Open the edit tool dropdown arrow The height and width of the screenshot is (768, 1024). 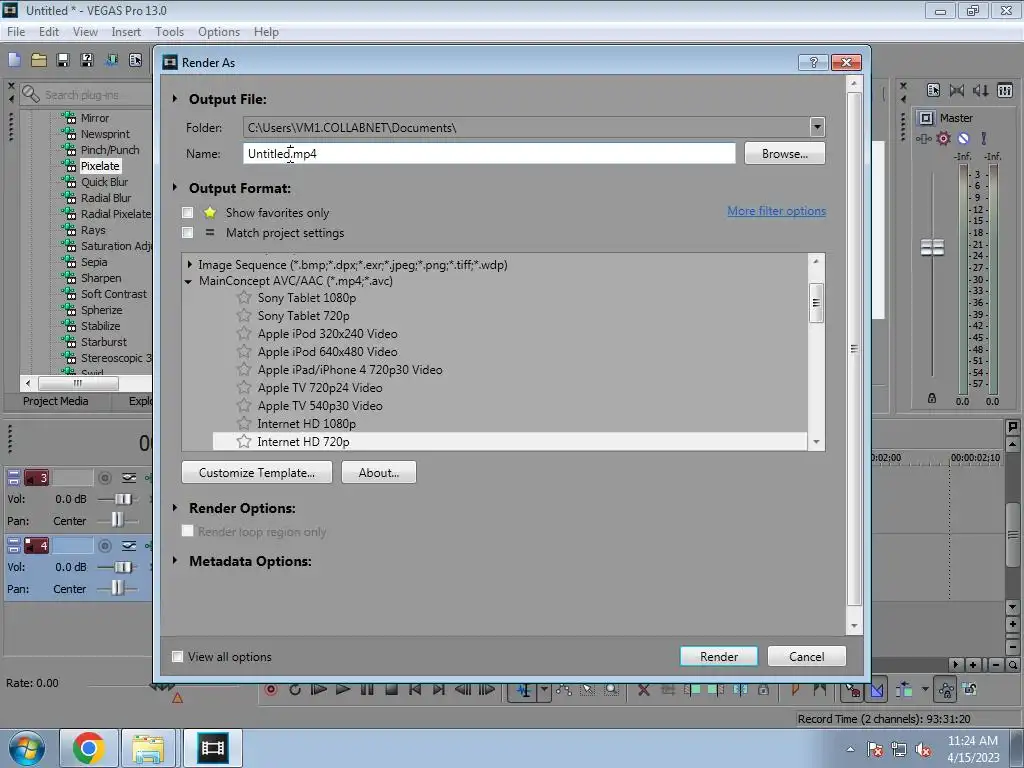tap(544, 690)
